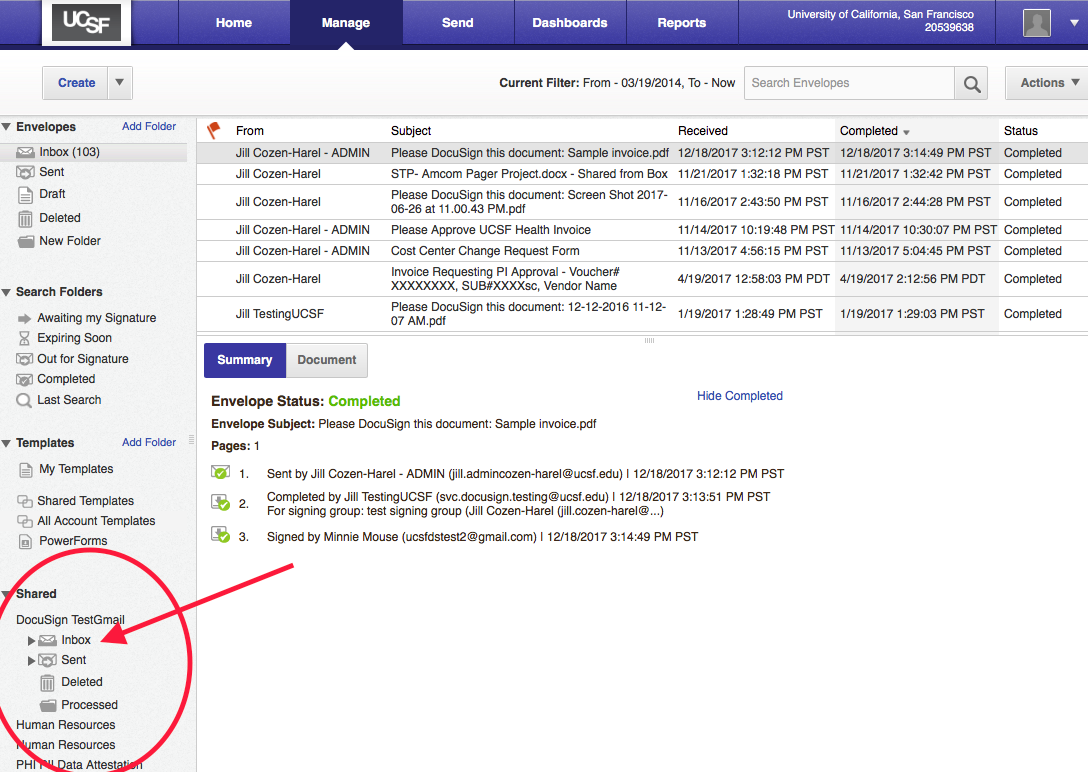Select the Jill TestingUCSF envelope row

pos(643,314)
